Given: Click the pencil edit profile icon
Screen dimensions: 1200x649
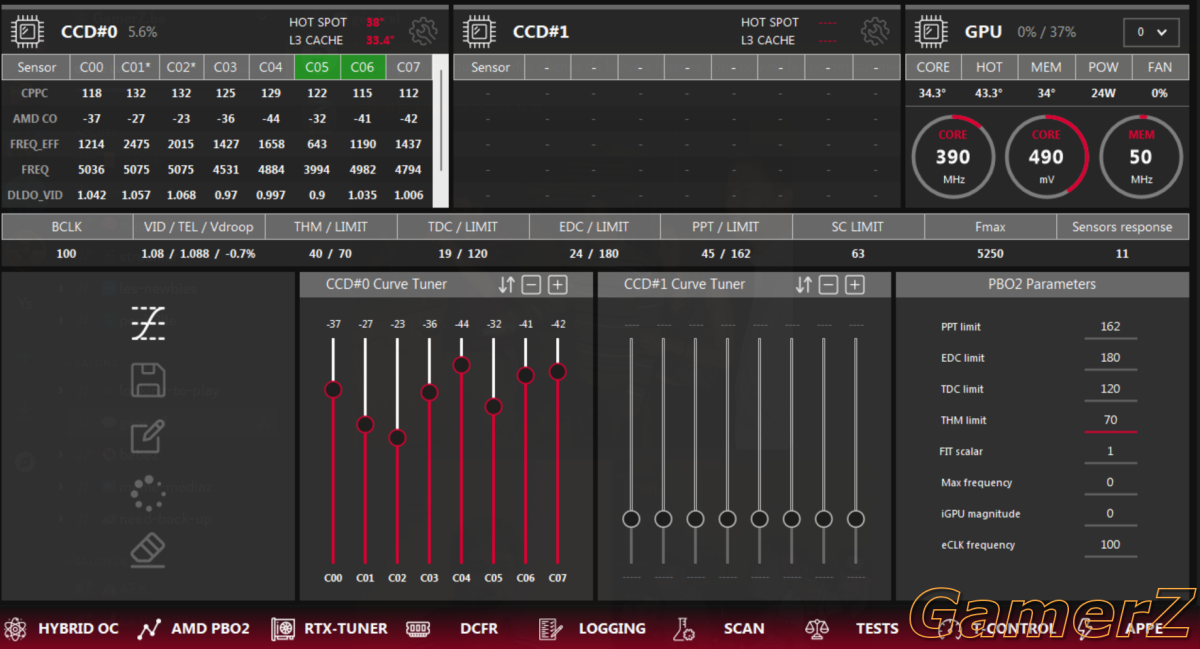Looking at the screenshot, I should (148, 437).
